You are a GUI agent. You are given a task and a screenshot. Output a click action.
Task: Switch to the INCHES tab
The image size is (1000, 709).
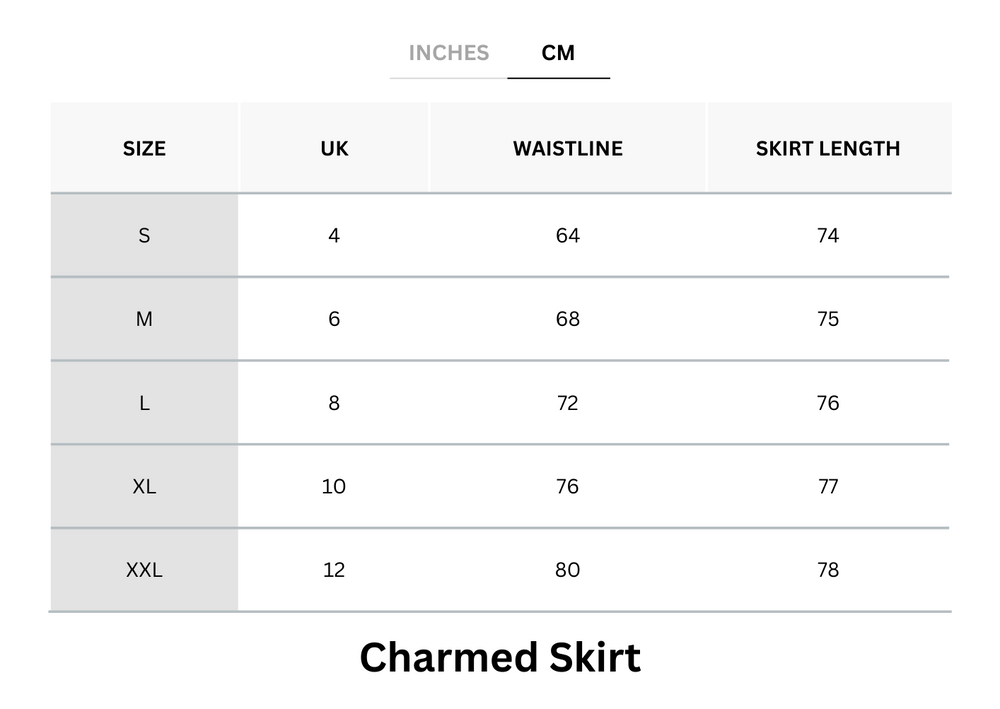pos(449,54)
